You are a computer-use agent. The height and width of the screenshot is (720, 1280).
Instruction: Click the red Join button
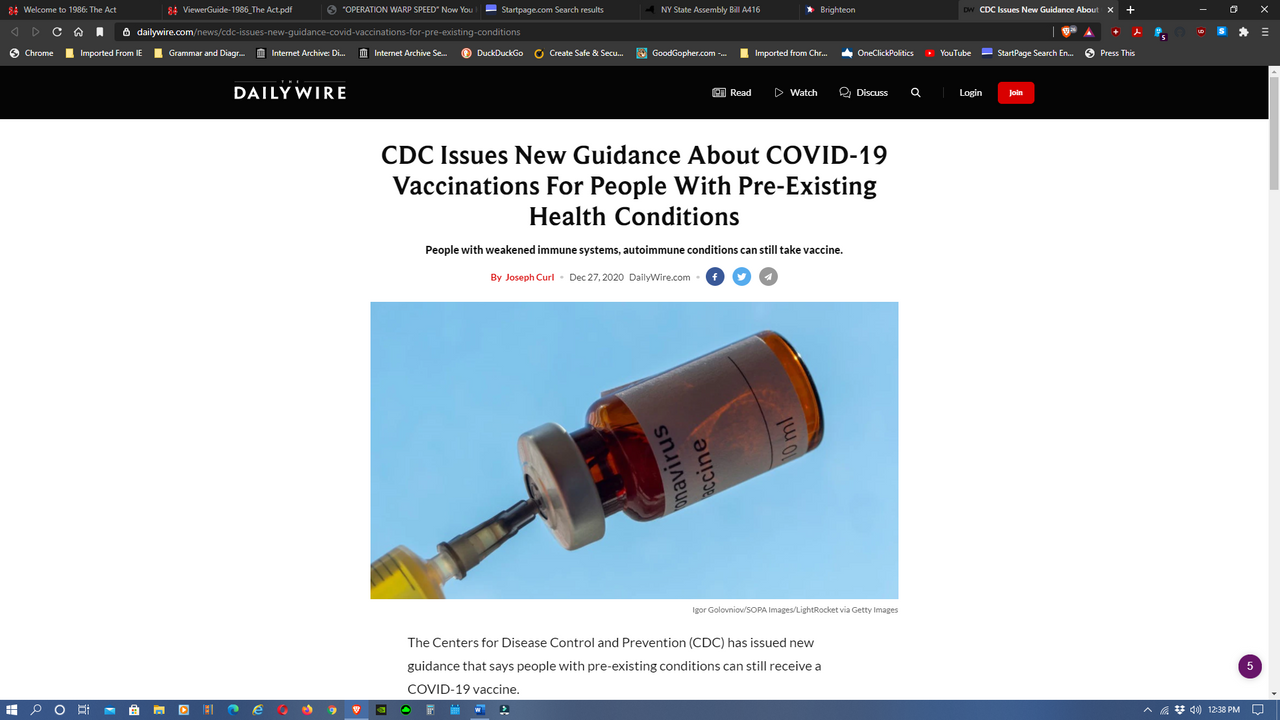(x=1016, y=92)
